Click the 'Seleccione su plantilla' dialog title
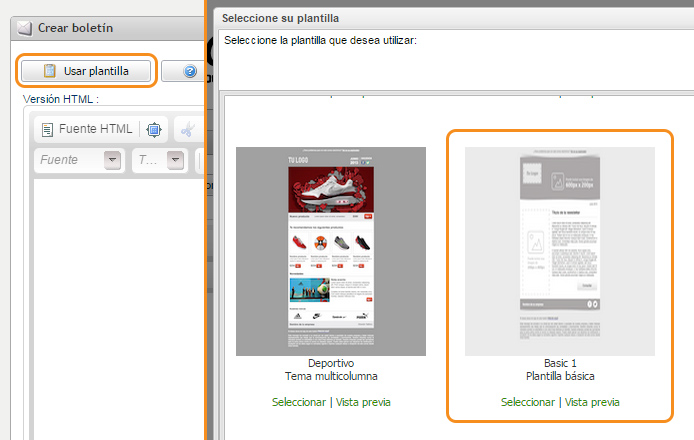Screen dimensions: 694x440 point(280,18)
